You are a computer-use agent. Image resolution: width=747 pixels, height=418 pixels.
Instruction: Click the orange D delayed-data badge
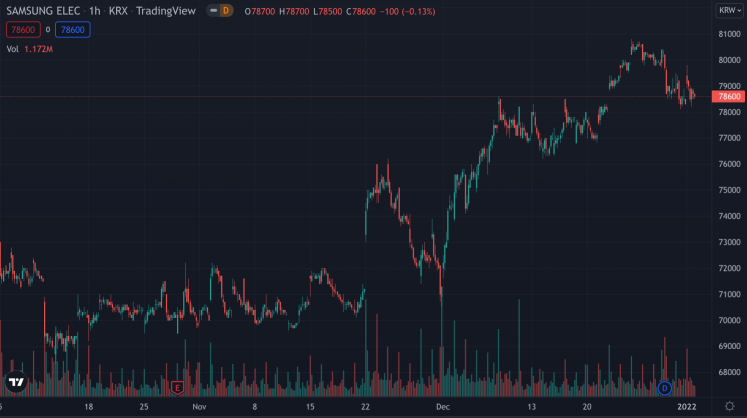click(x=225, y=11)
